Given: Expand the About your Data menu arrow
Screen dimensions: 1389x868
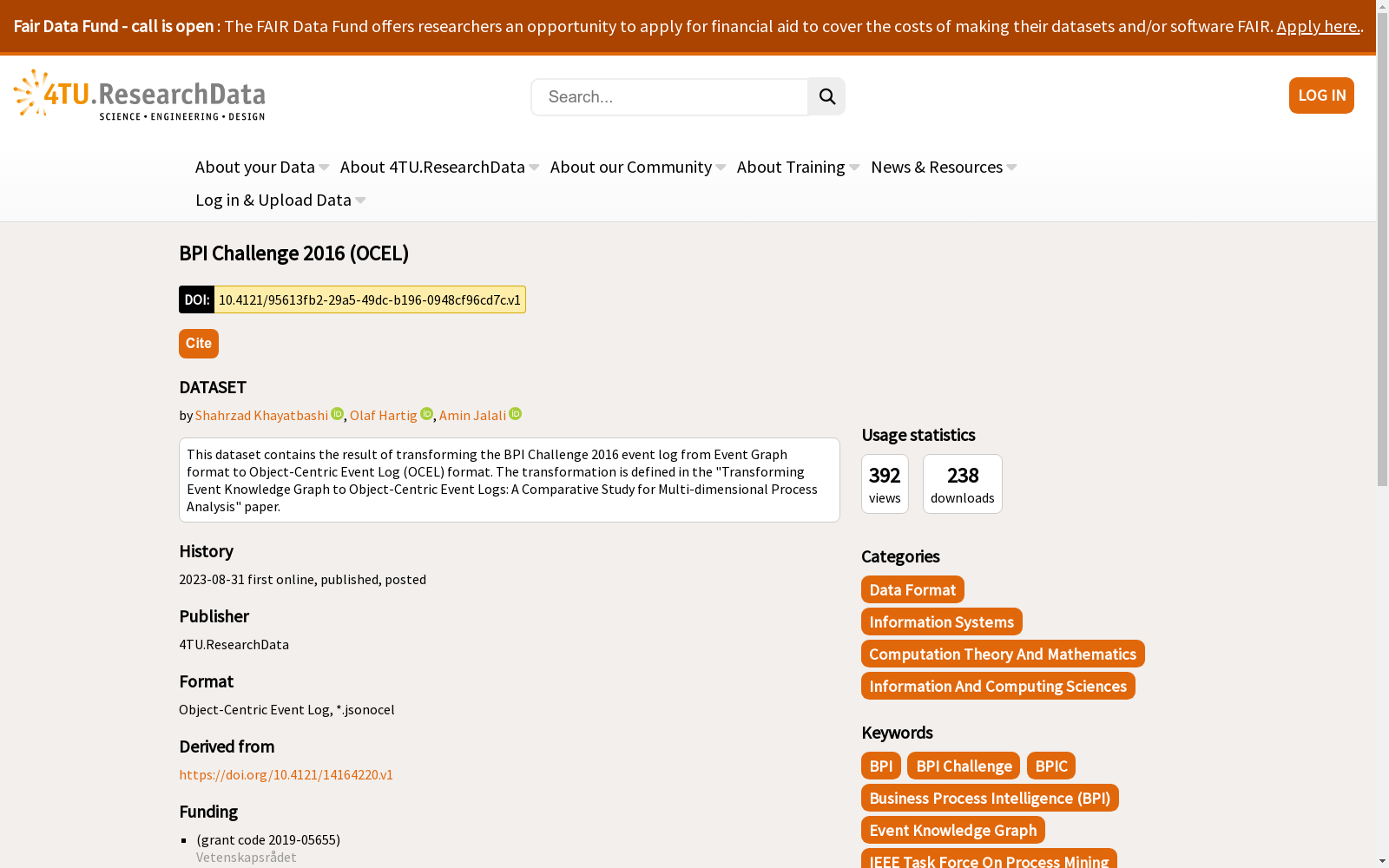Looking at the screenshot, I should tap(324, 168).
